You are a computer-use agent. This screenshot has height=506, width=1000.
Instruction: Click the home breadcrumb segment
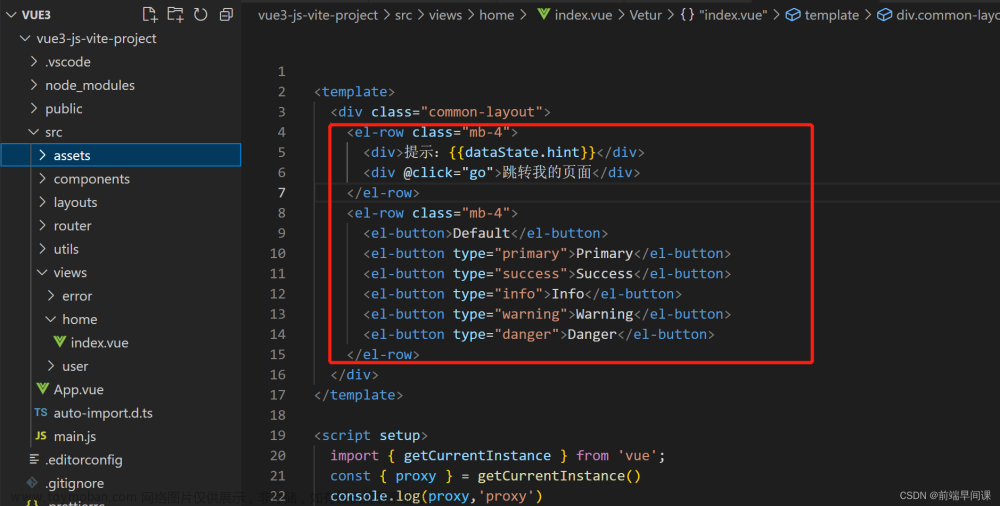click(497, 15)
